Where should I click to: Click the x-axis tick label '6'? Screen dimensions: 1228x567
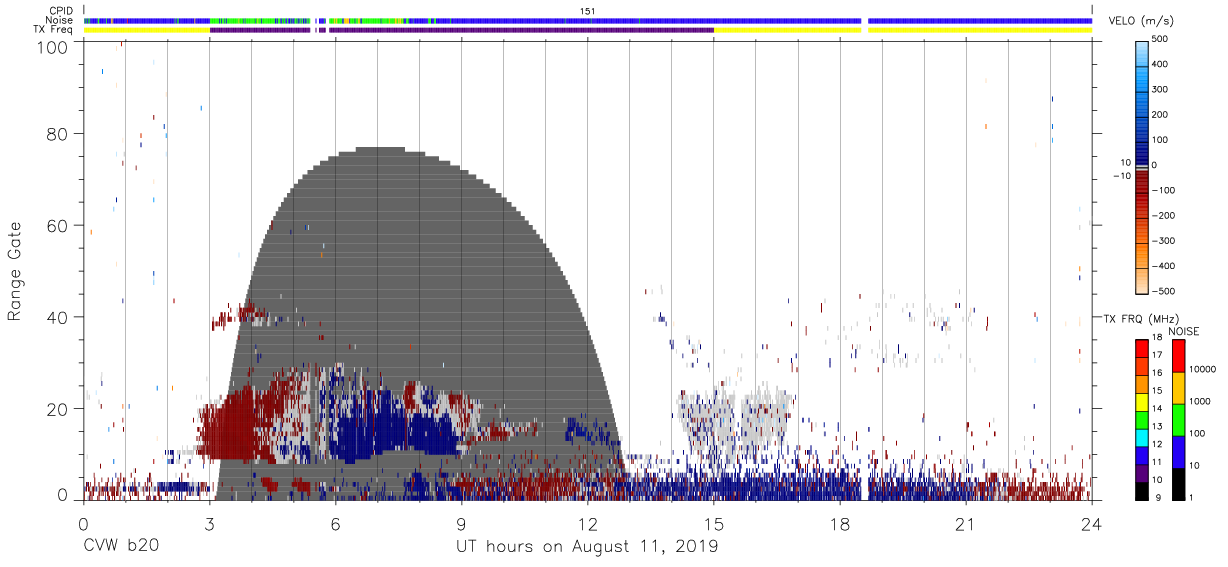pos(335,523)
